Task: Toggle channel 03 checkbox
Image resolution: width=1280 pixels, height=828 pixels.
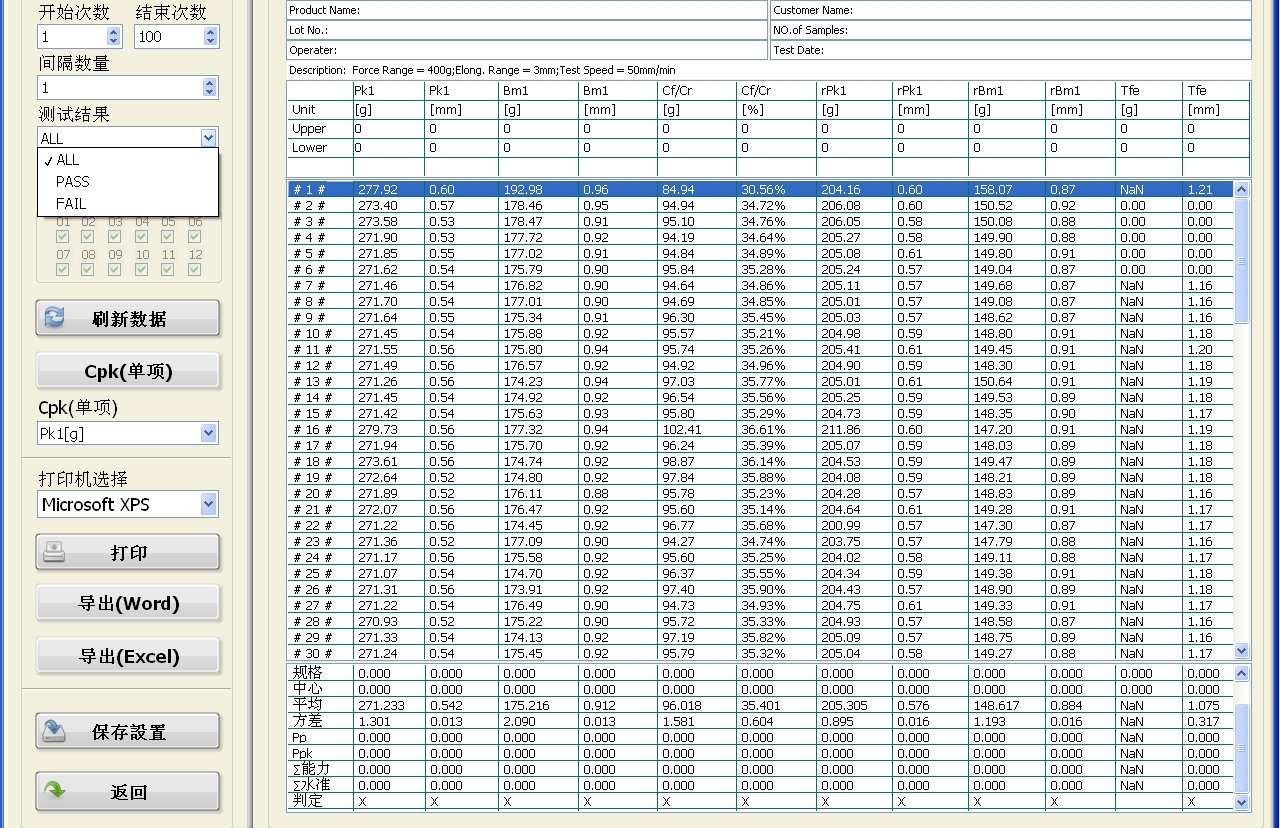Action: pos(115,237)
